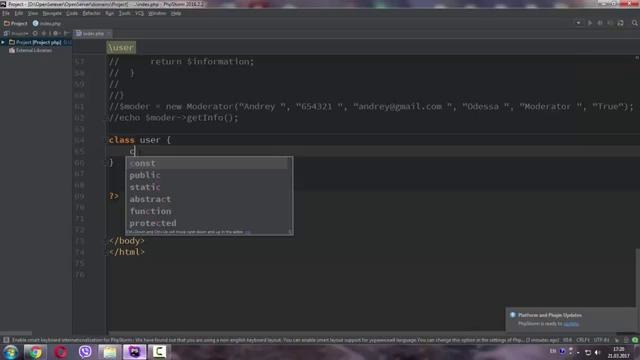Click collapse-all icon in Project panel header
640x360 pixels.
(45, 33)
